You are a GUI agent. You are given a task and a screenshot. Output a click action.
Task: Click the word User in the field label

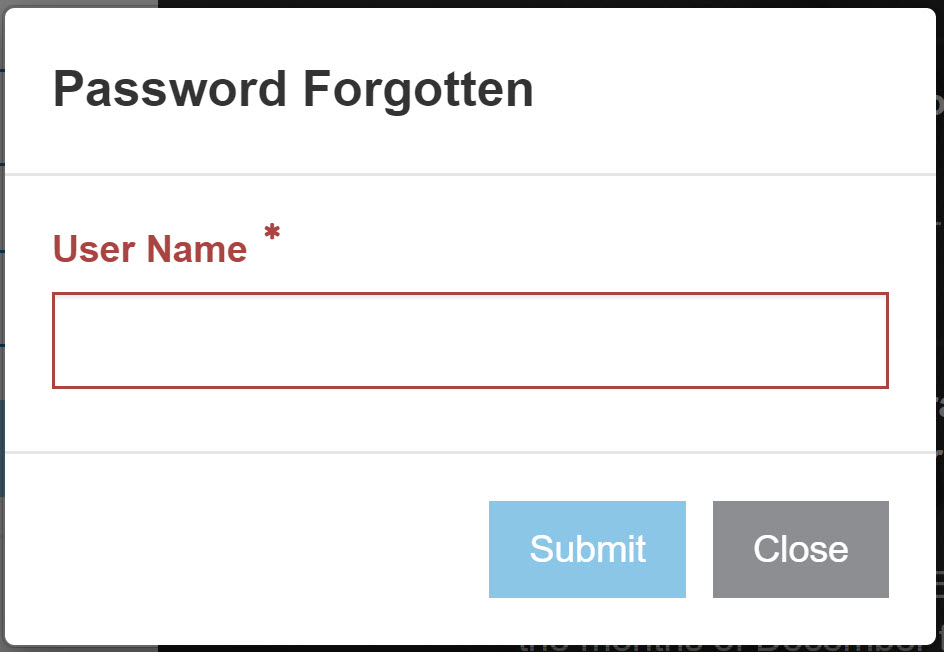[x=95, y=249]
